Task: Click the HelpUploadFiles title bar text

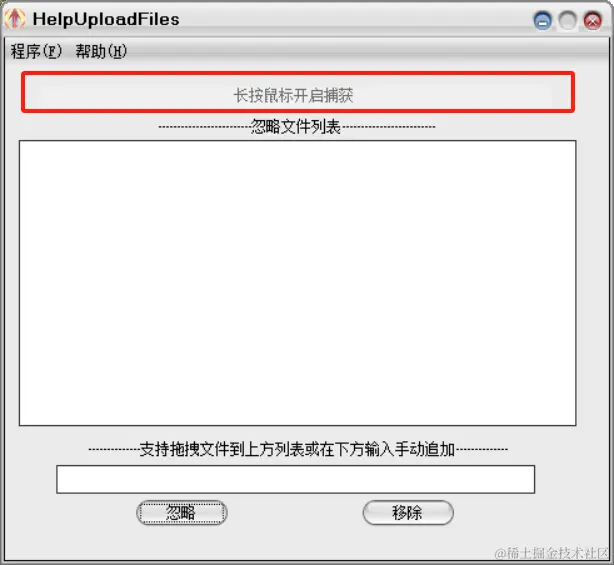Action: click(x=106, y=19)
